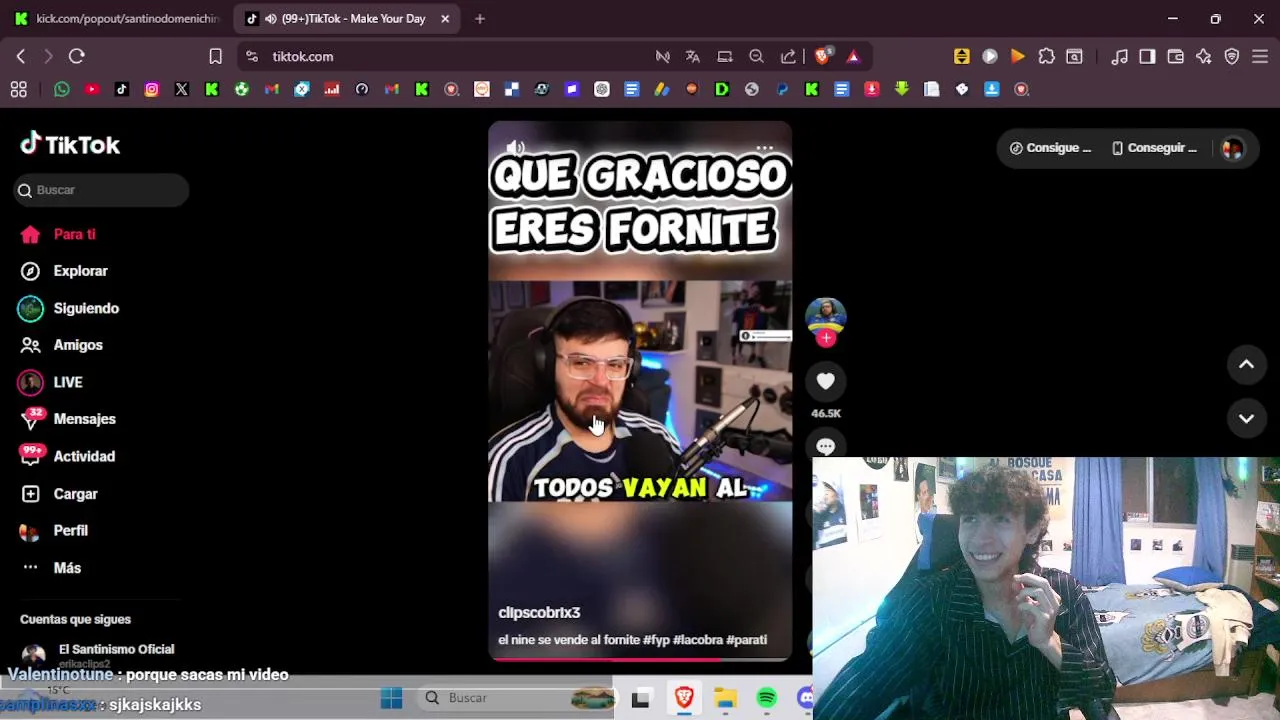
Task: Toggle the Brave sidebar panel icon
Action: point(1148,57)
